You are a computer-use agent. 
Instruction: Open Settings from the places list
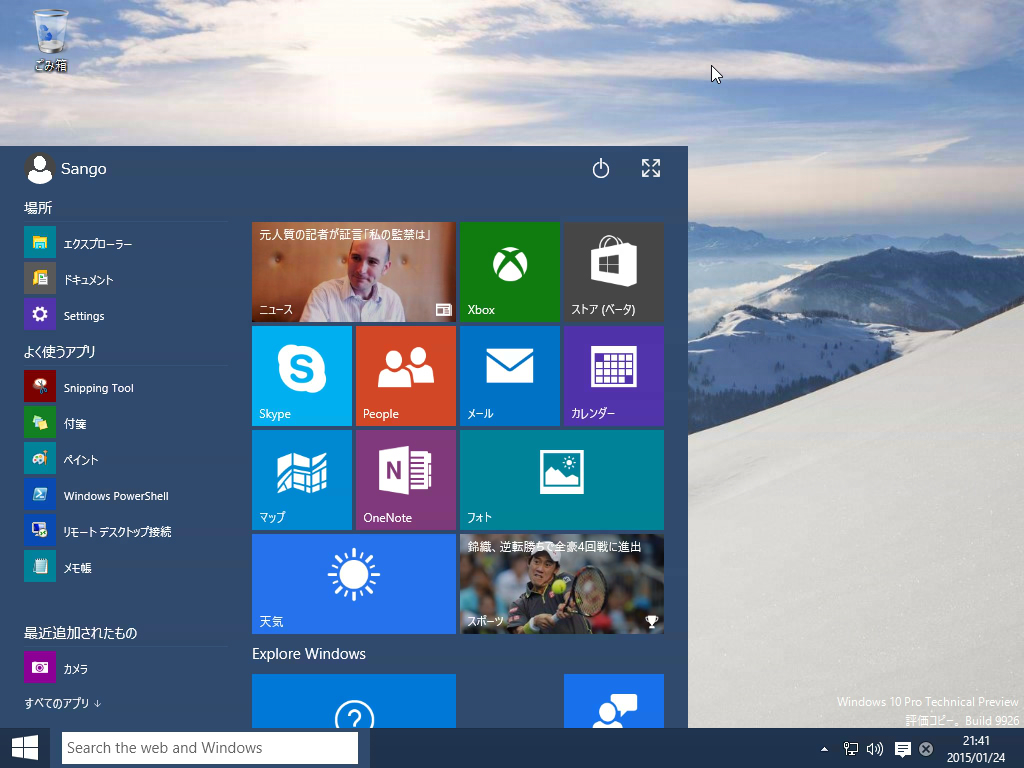click(x=125, y=315)
